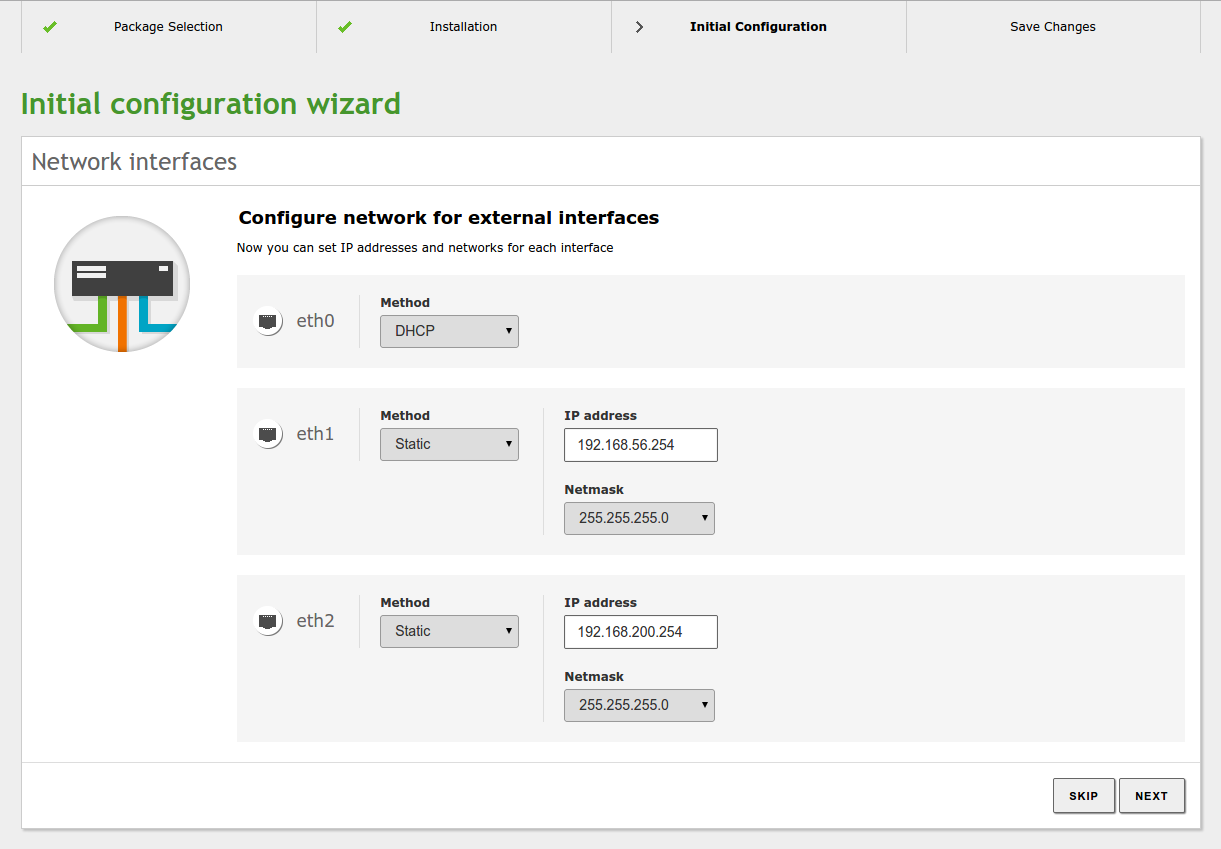
Task: Click the eth0 interface label
Action: point(315,321)
